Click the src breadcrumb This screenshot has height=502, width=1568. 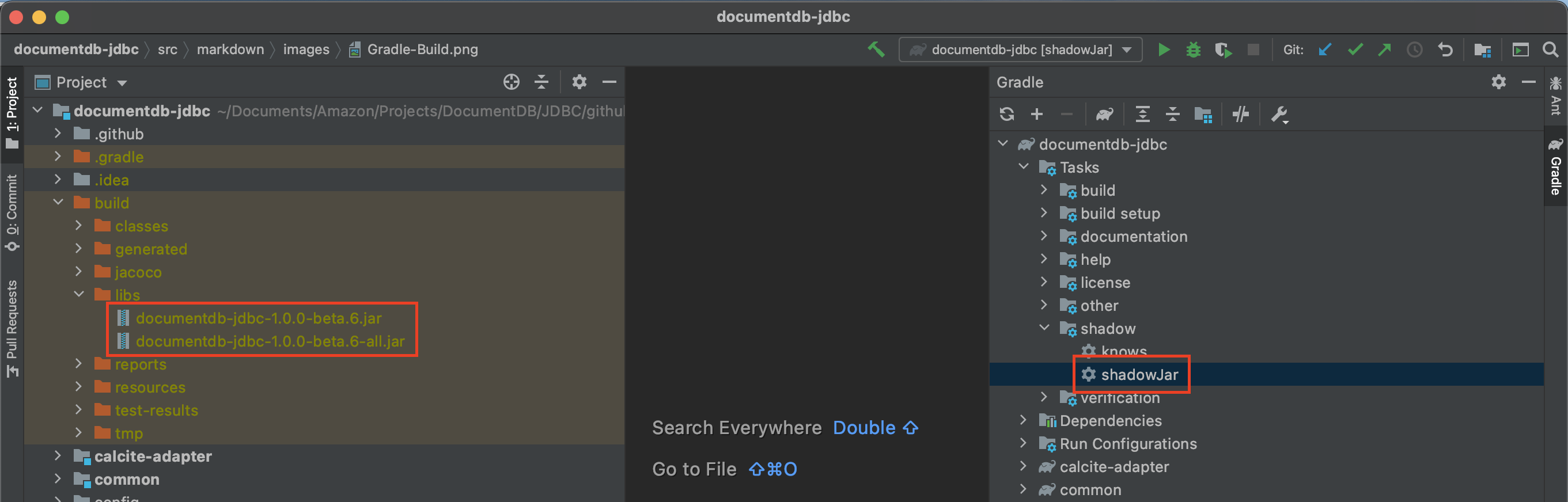168,50
